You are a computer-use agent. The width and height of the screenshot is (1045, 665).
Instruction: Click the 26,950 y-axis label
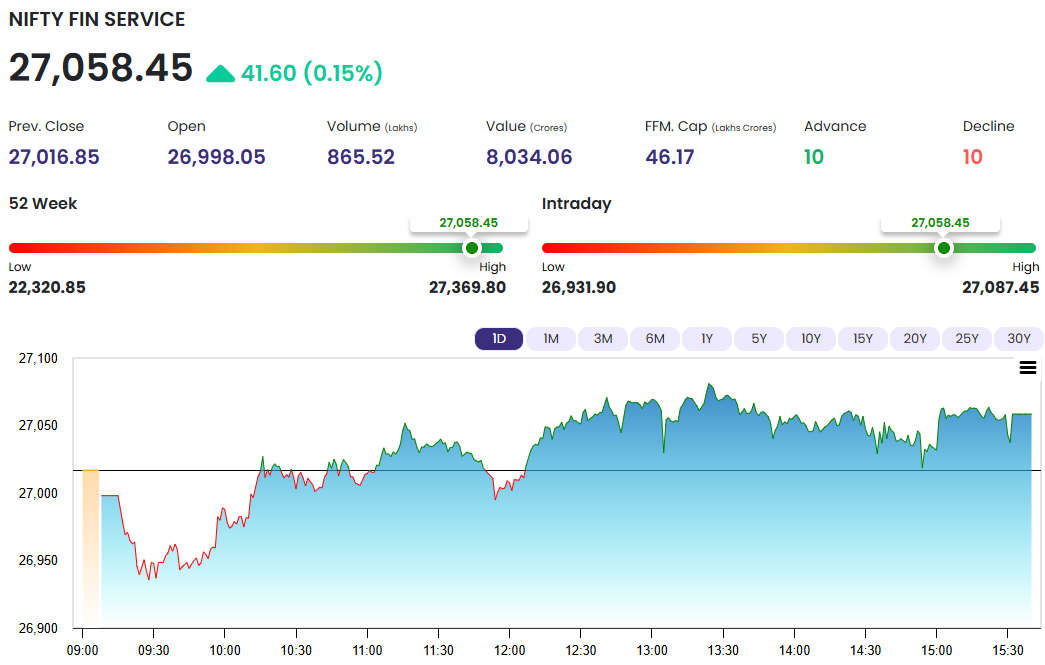pos(38,560)
